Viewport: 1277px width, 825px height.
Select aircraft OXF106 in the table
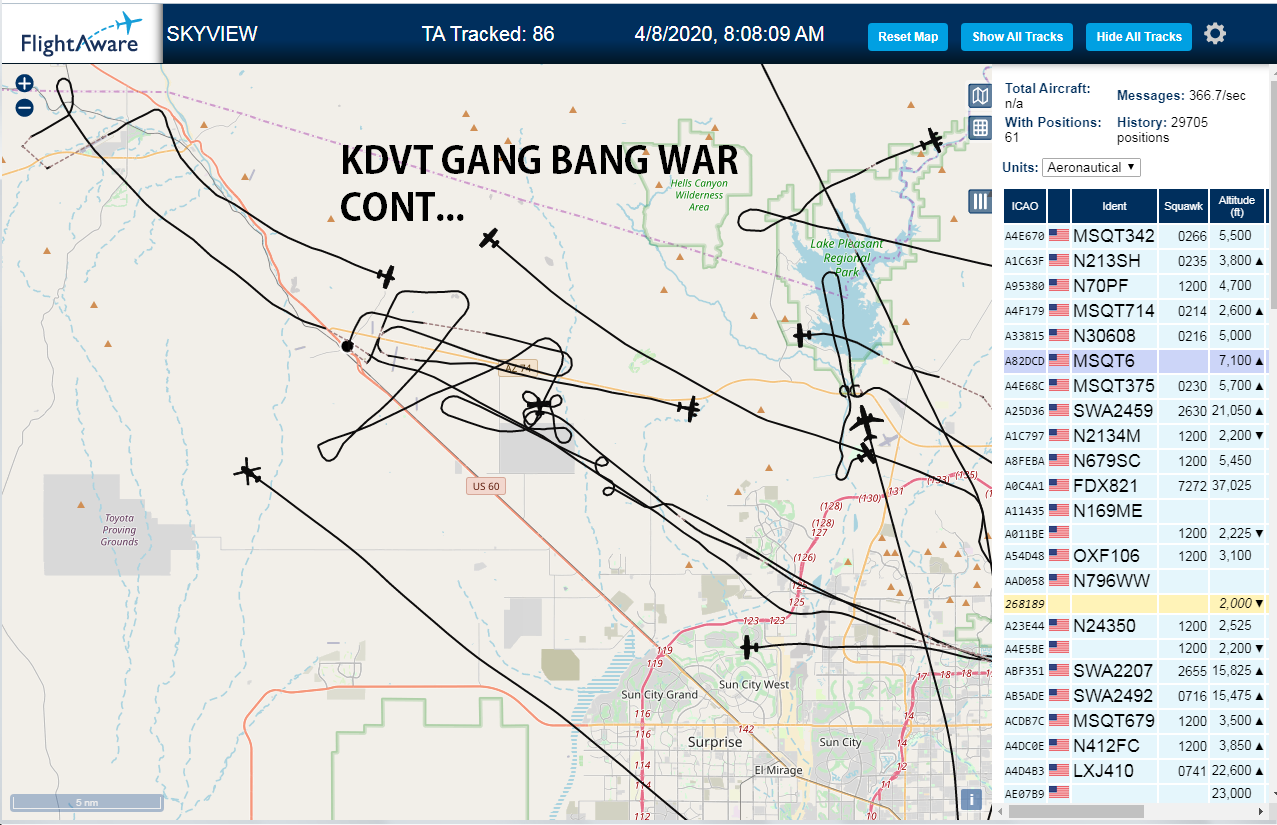coord(1136,556)
